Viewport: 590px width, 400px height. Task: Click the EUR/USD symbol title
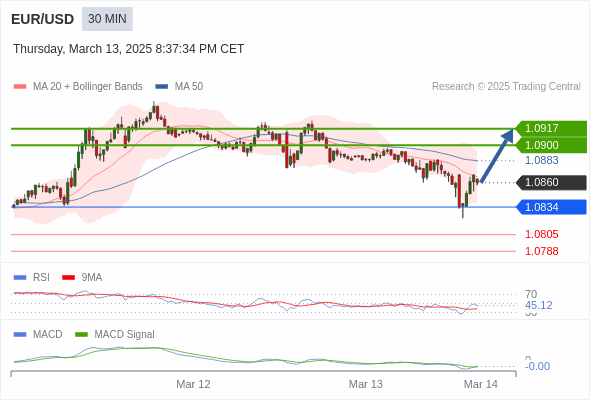tap(43, 19)
